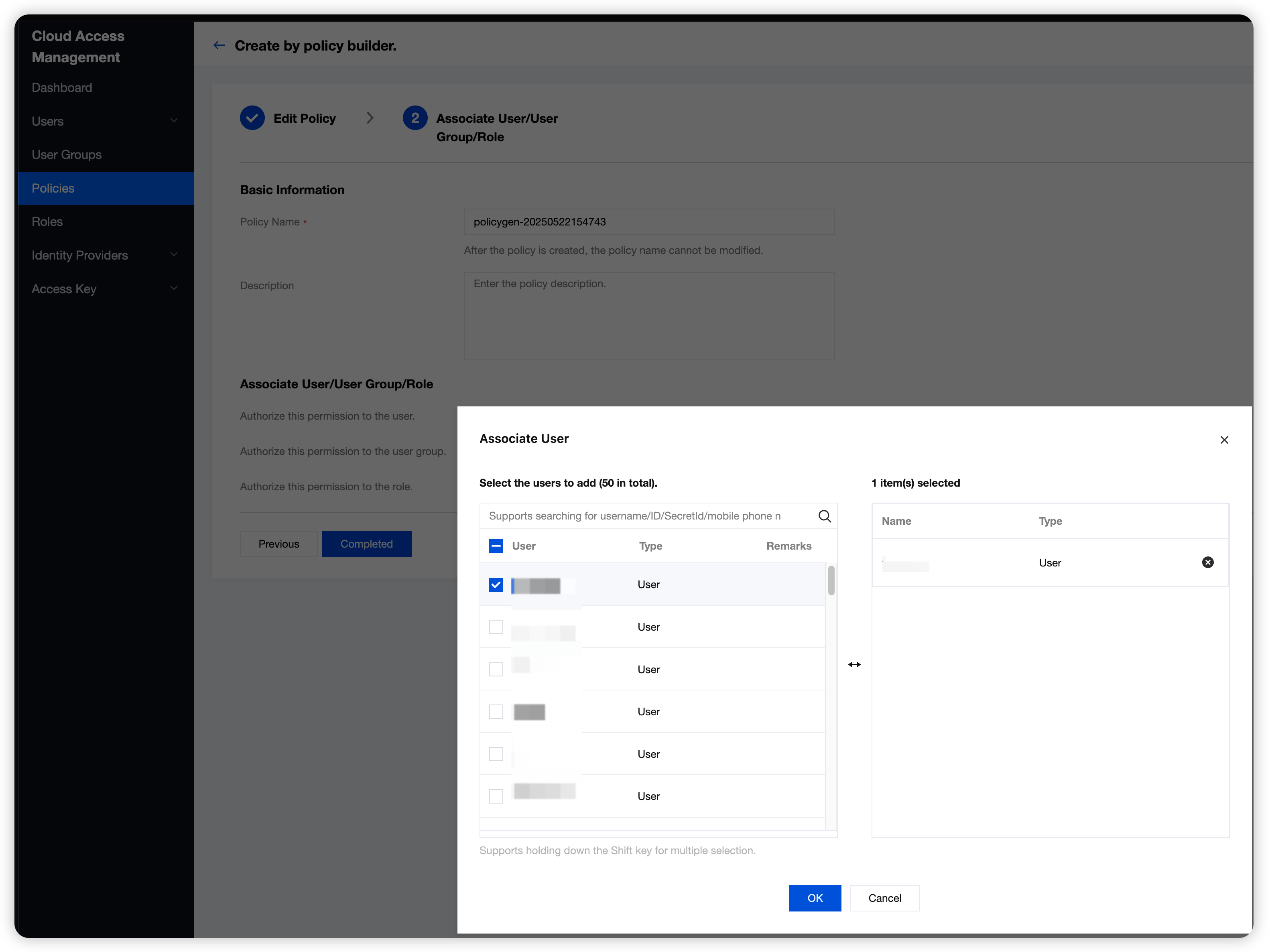
Task: Click the search magnifier icon in user search
Action: click(x=824, y=516)
